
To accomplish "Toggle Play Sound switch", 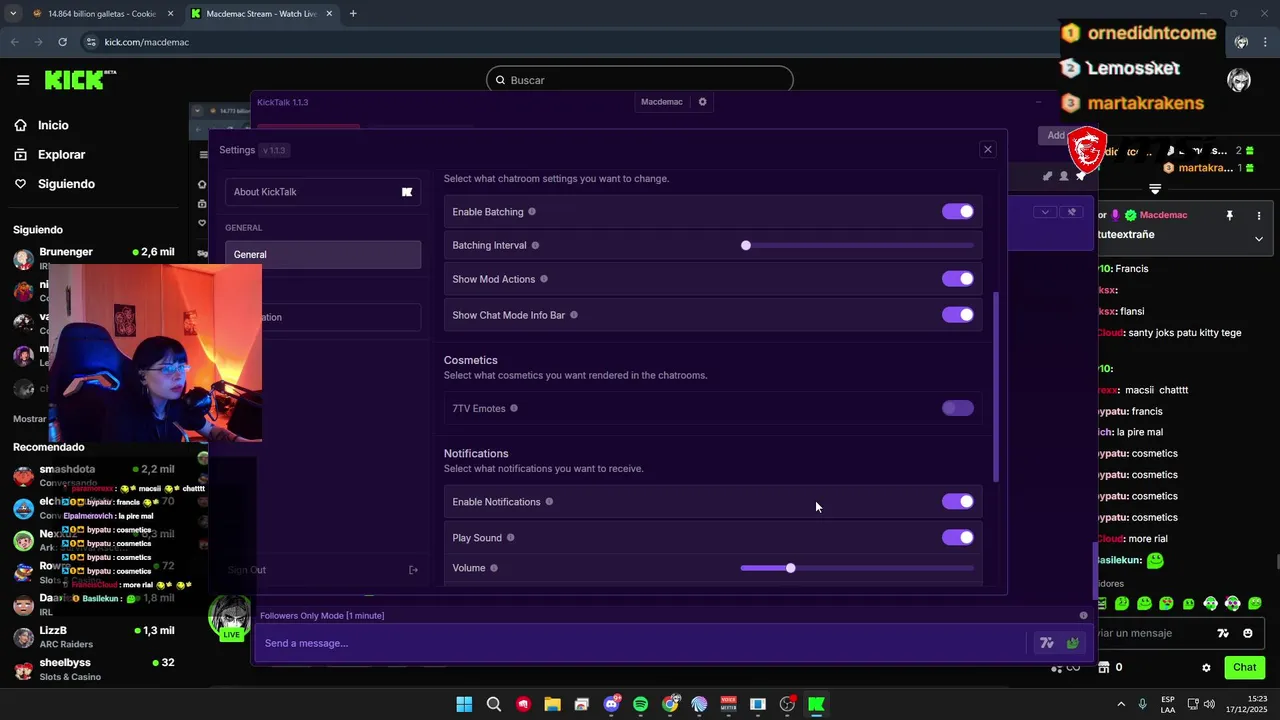I will (957, 538).
